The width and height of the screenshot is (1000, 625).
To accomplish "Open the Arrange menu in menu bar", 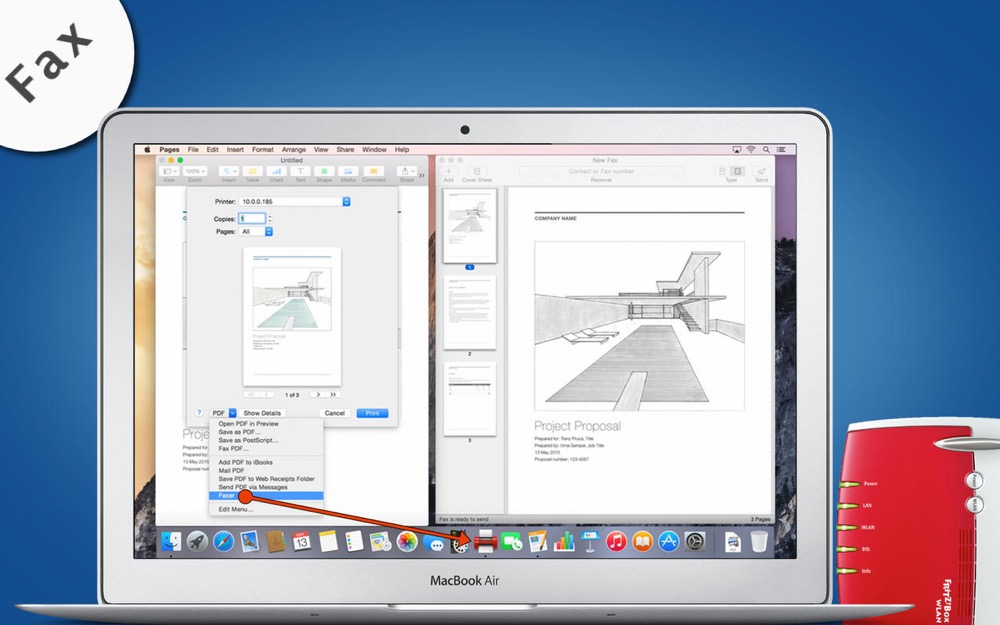I will pos(294,149).
